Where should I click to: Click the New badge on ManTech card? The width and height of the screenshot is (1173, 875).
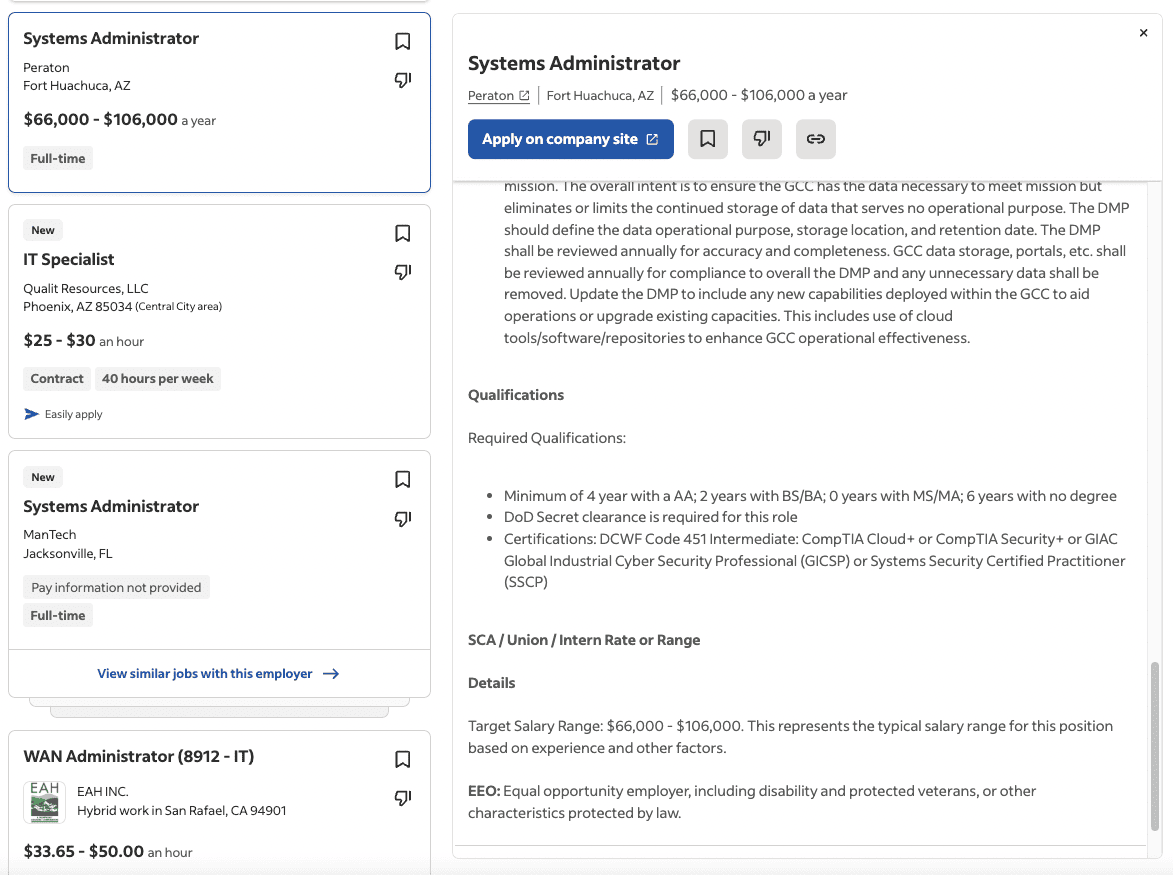coord(43,477)
